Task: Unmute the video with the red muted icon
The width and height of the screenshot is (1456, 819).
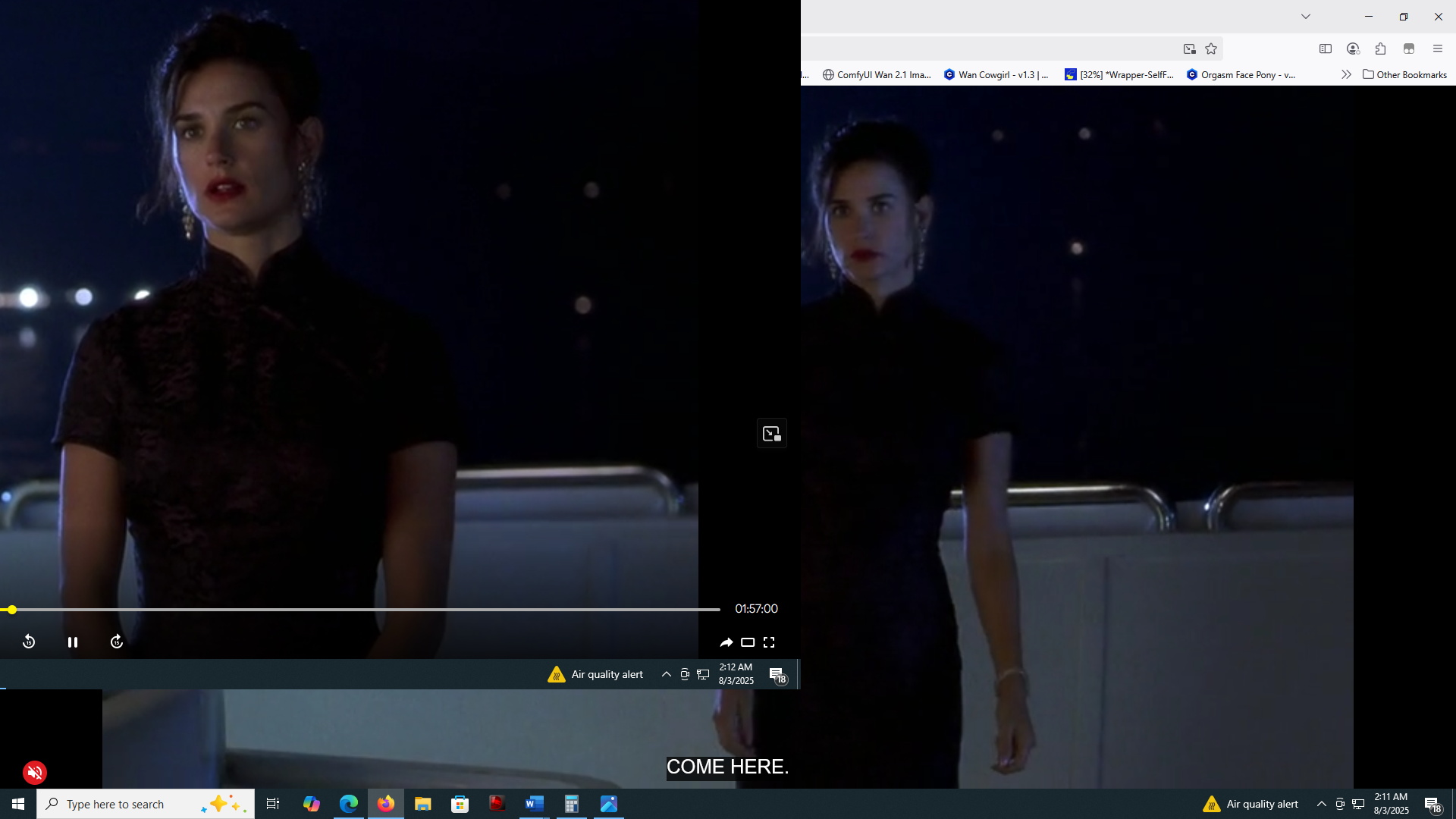Action: pos(35,773)
